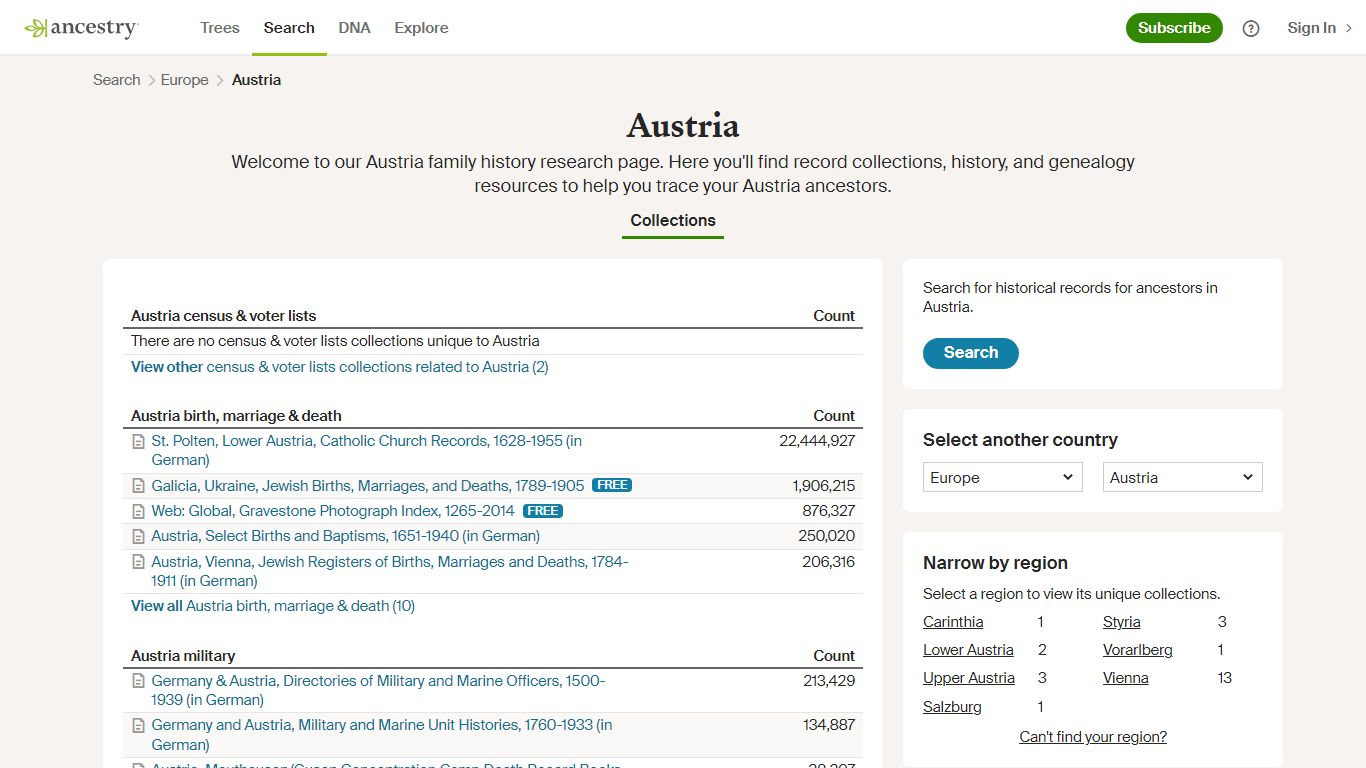Click the document icon beside Military Unit Histories
The width and height of the screenshot is (1366, 768).
pyautogui.click(x=139, y=725)
